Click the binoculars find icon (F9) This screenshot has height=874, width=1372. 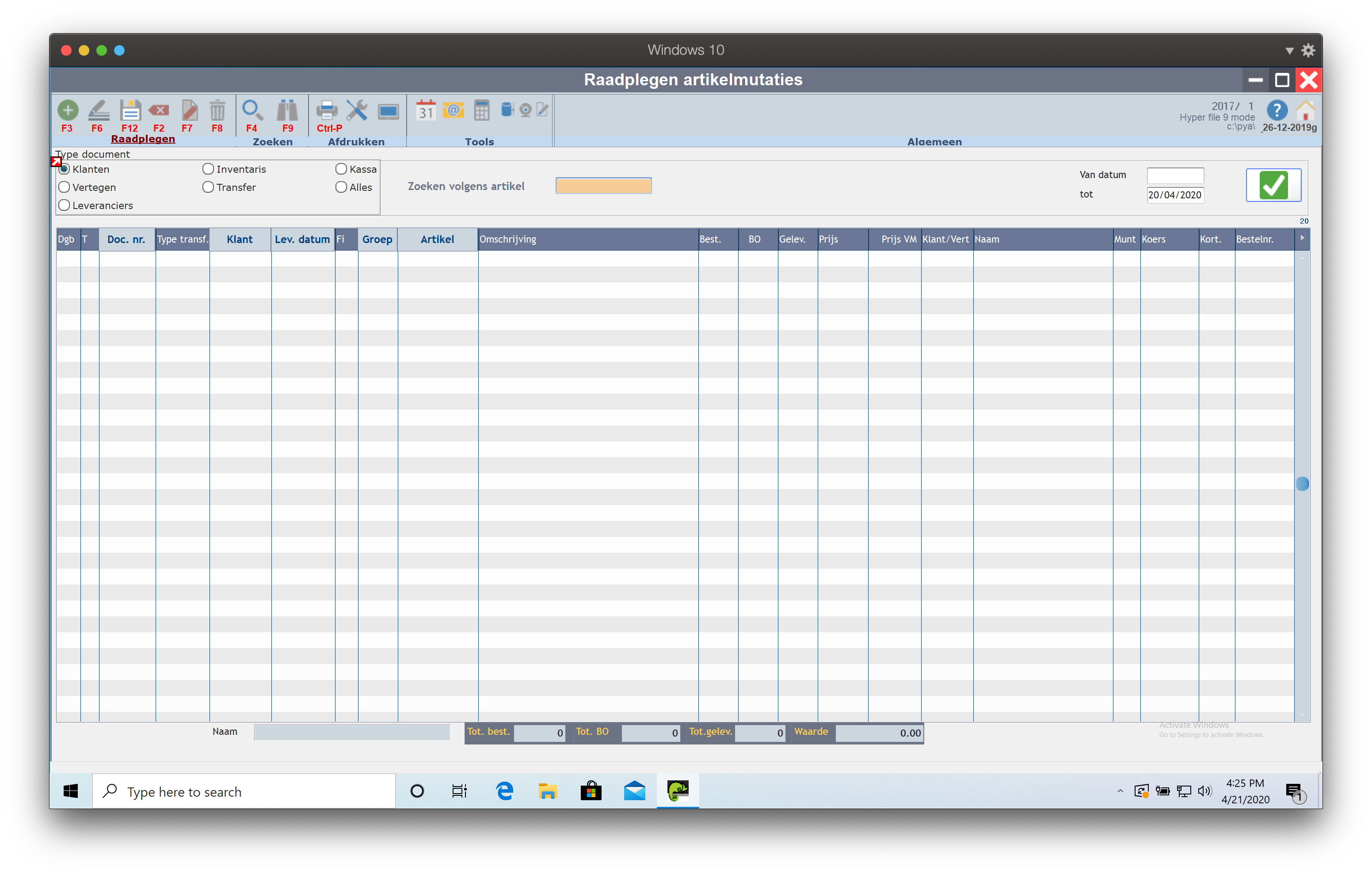click(x=287, y=110)
